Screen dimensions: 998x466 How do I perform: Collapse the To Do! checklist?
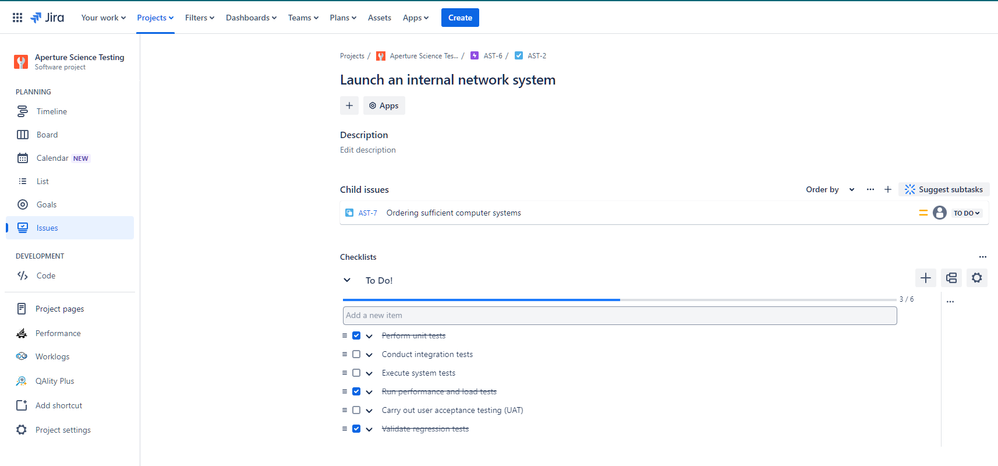pyautogui.click(x=347, y=279)
